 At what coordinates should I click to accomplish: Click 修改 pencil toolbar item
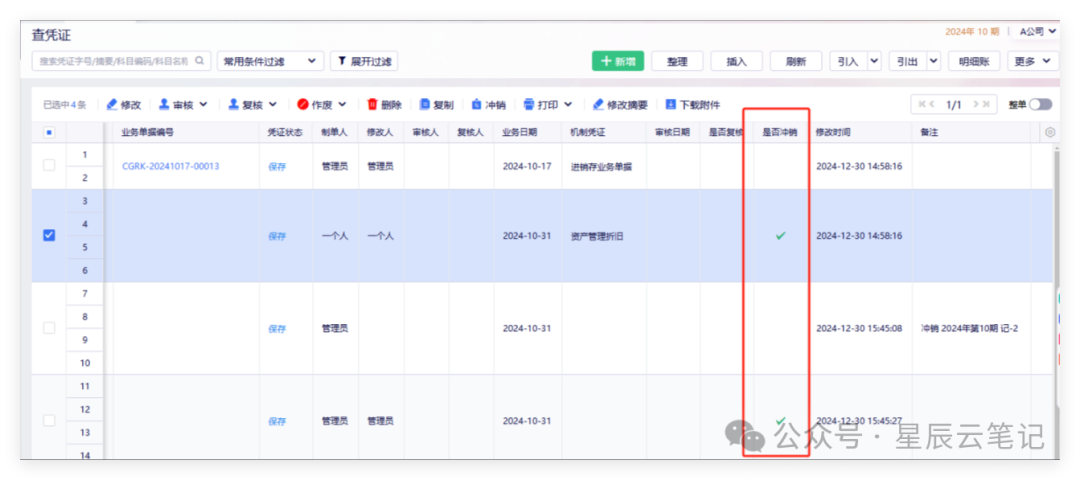coord(124,105)
